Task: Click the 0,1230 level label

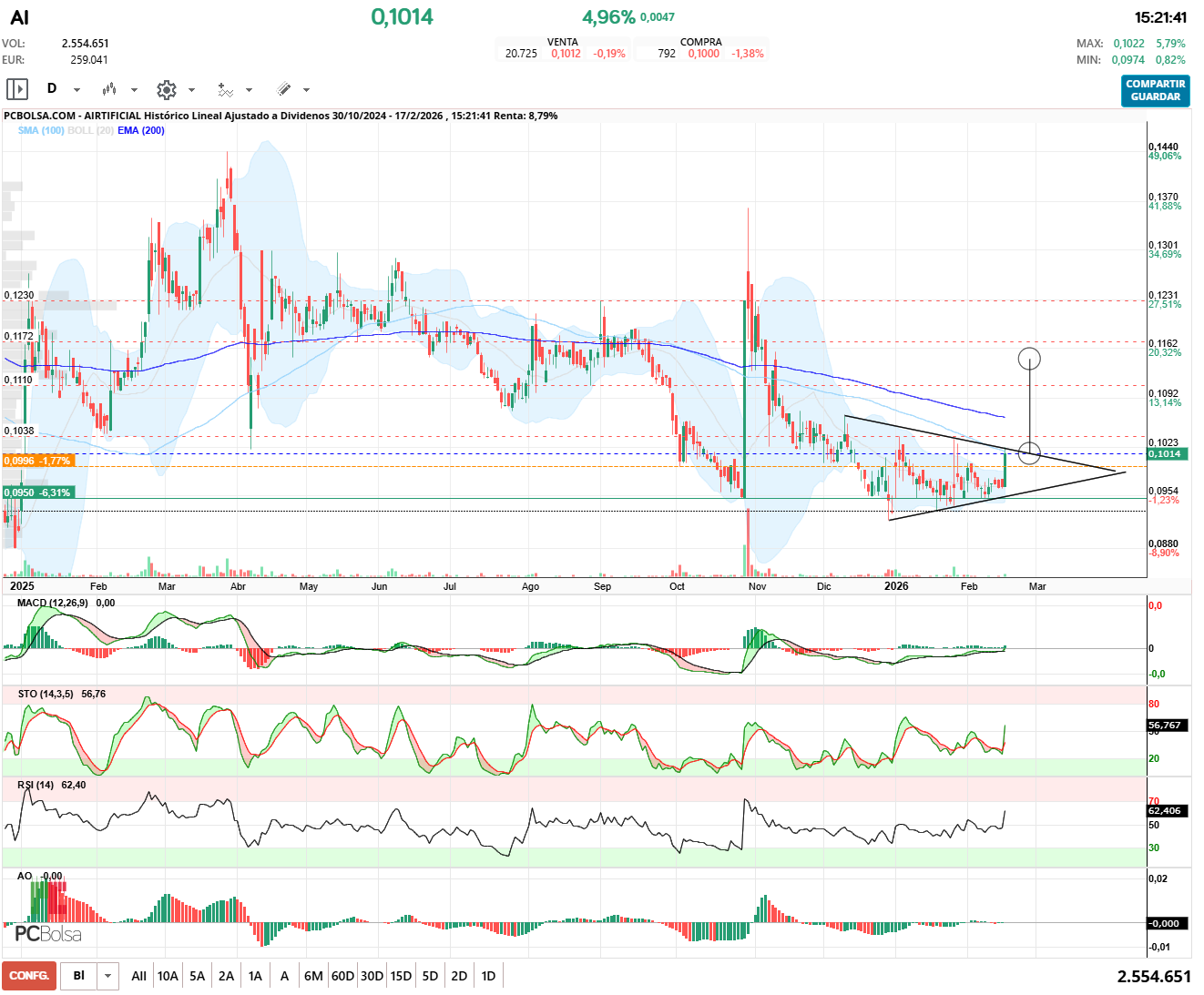Action: (x=19, y=295)
